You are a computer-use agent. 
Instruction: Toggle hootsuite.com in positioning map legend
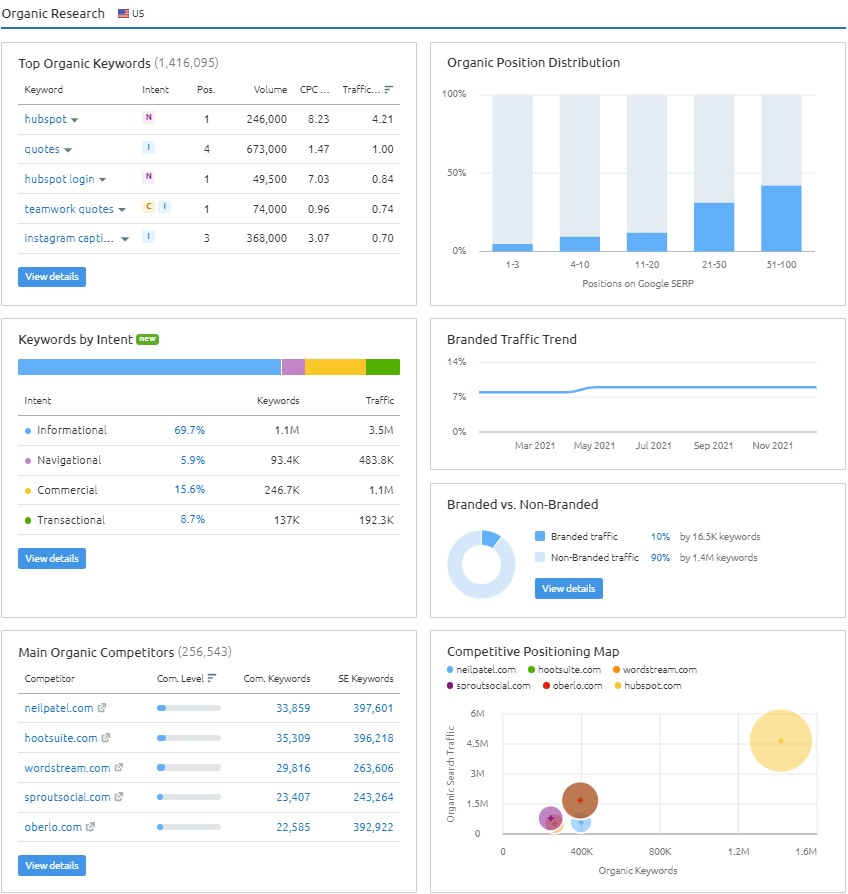pyautogui.click(x=564, y=669)
